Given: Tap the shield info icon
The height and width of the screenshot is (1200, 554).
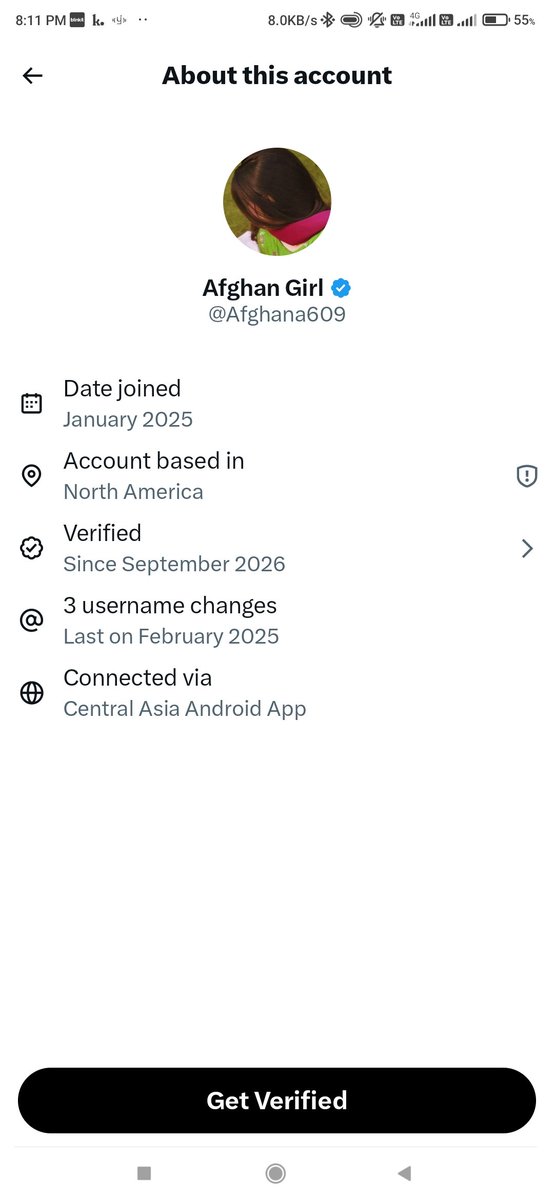Looking at the screenshot, I should (x=527, y=476).
